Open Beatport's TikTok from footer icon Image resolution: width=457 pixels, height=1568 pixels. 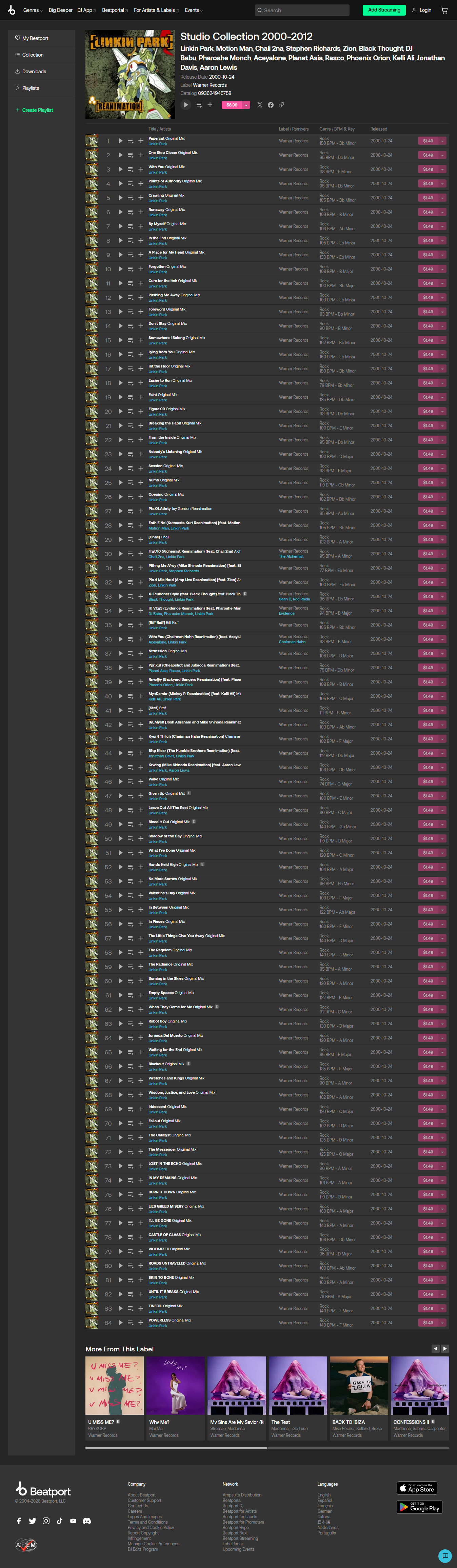click(x=60, y=1521)
